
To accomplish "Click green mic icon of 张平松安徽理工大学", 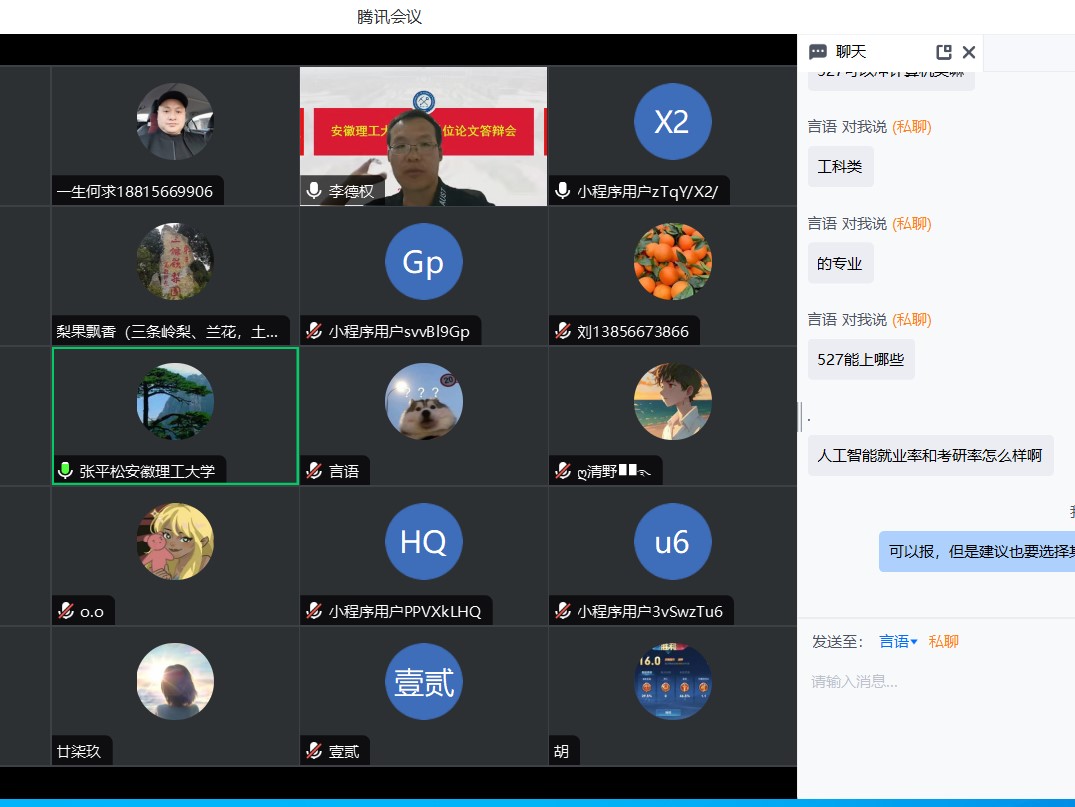I will (66, 471).
